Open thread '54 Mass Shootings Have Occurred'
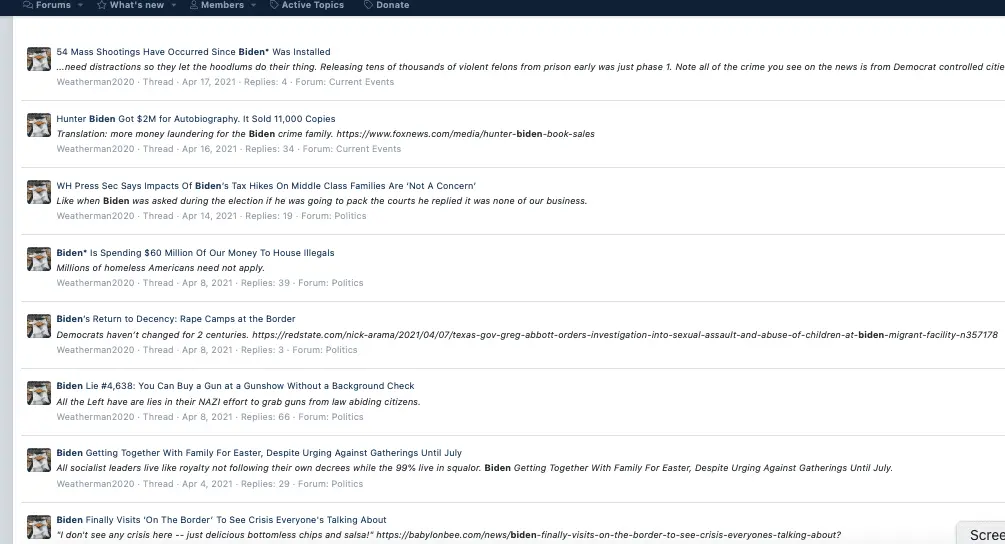1005x544 pixels. pos(193,52)
